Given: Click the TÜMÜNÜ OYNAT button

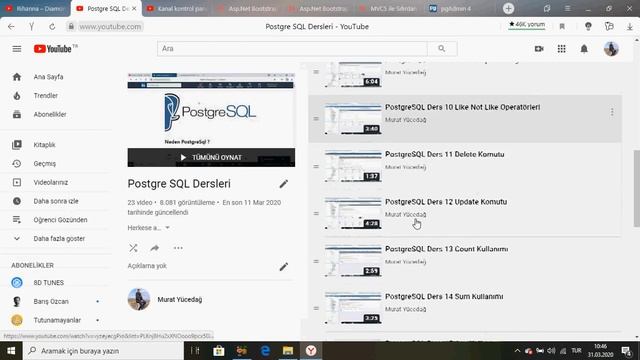Looking at the screenshot, I should point(211,158).
